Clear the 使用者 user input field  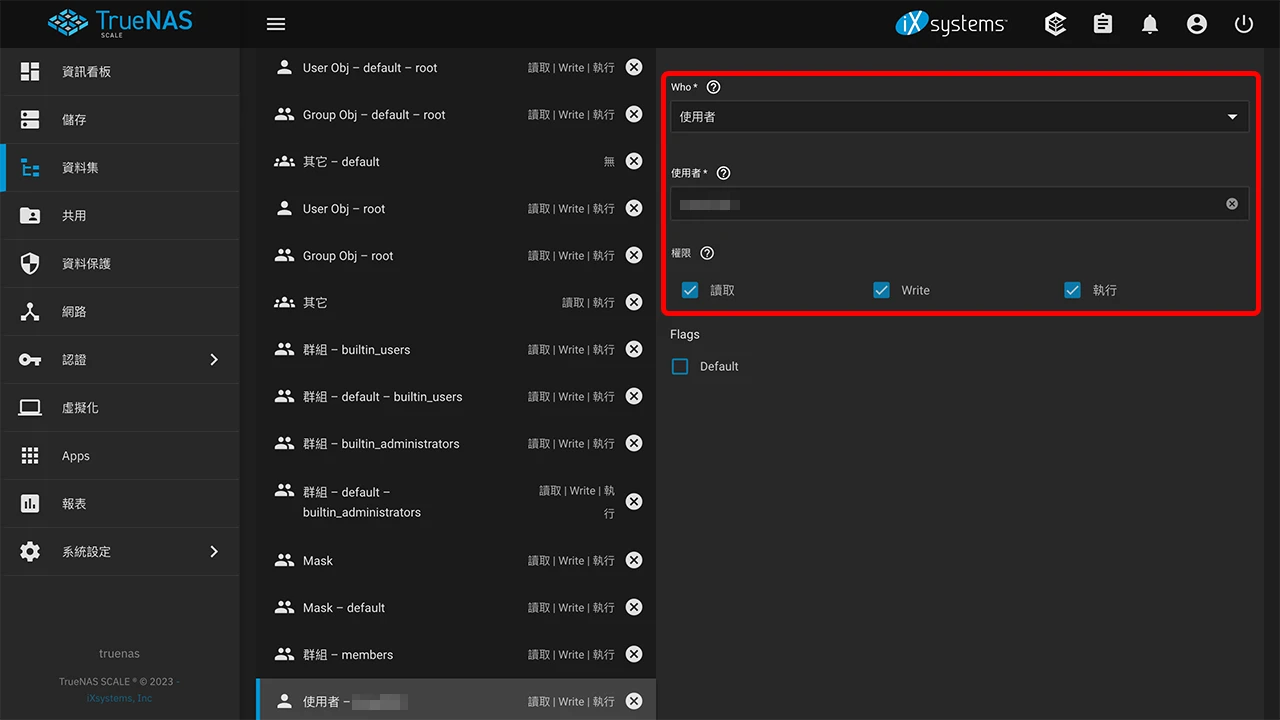pyautogui.click(x=1232, y=204)
